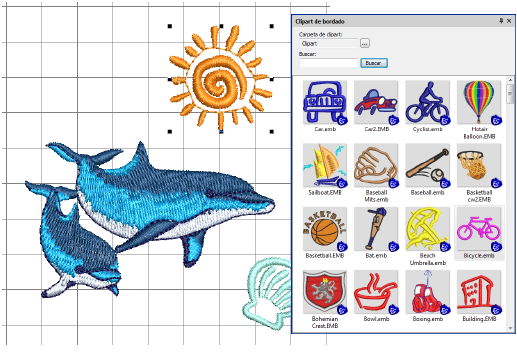The image size is (517, 361).
Task: Select the teal seashell embroidery design
Action: (267, 293)
